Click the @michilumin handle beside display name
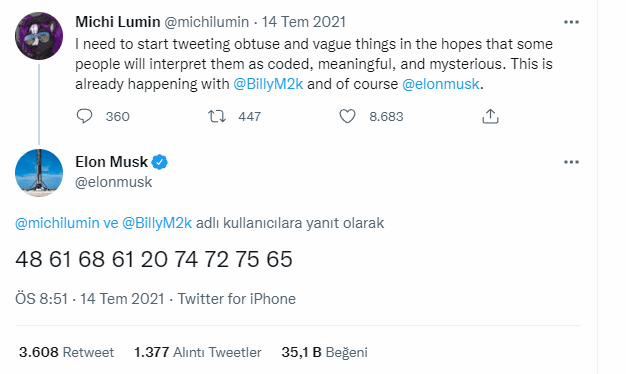The width and height of the screenshot is (626, 374). [206, 22]
